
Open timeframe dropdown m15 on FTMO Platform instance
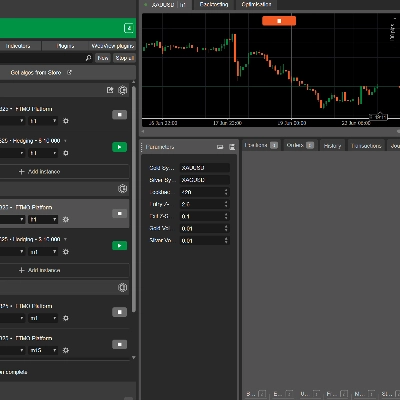click(x=43, y=350)
